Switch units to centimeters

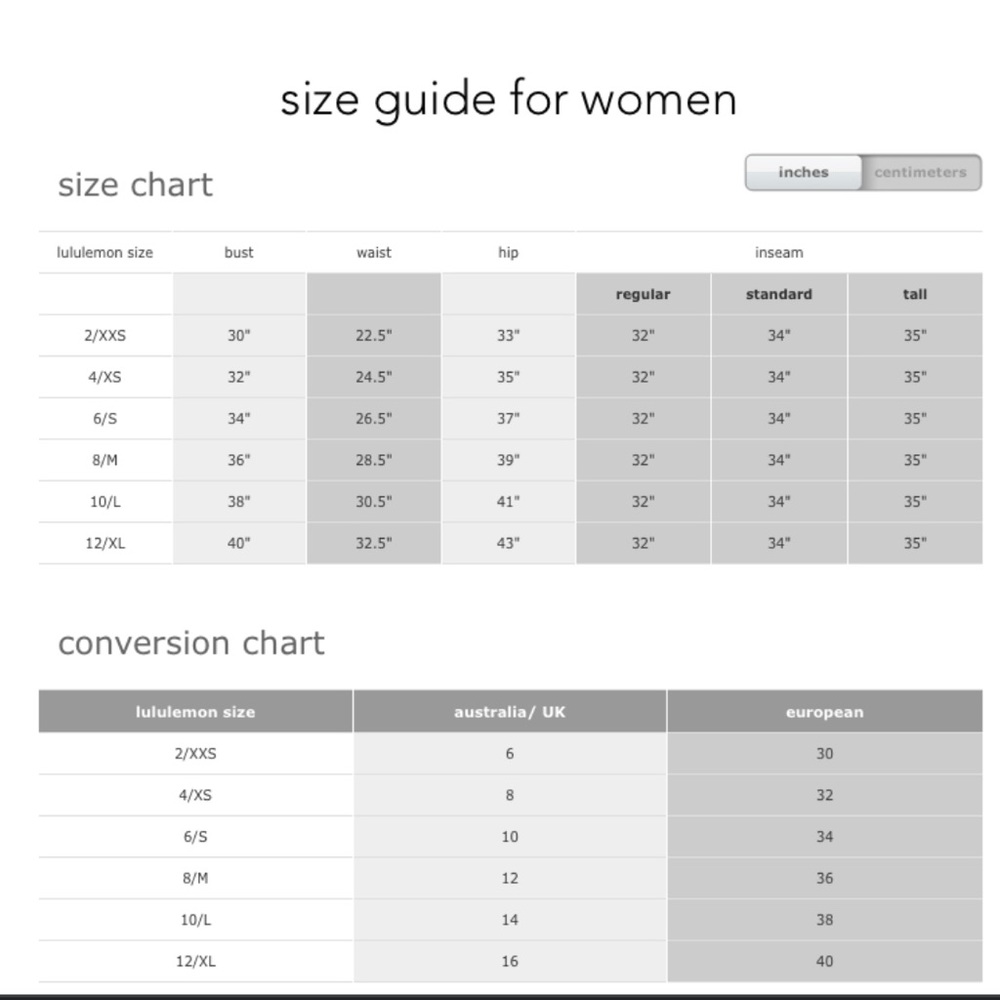pos(920,172)
